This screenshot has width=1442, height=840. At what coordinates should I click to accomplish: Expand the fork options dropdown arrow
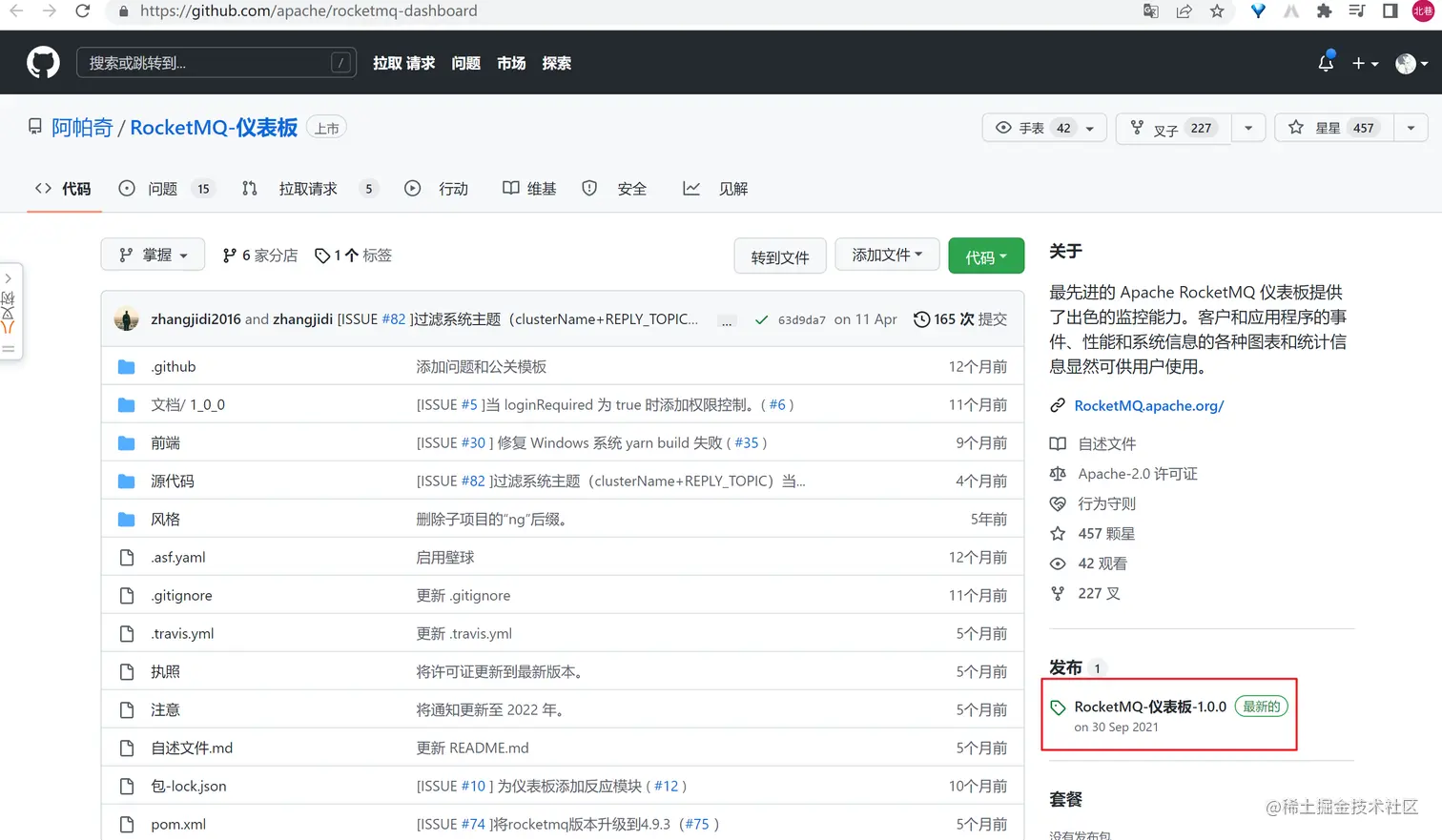(x=1248, y=128)
